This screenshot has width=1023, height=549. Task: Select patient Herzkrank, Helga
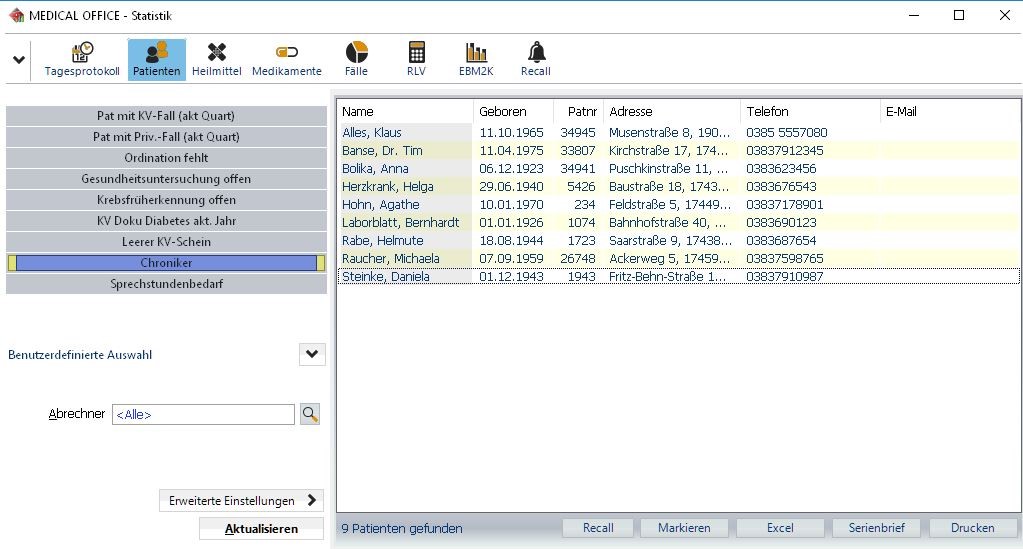(388, 187)
